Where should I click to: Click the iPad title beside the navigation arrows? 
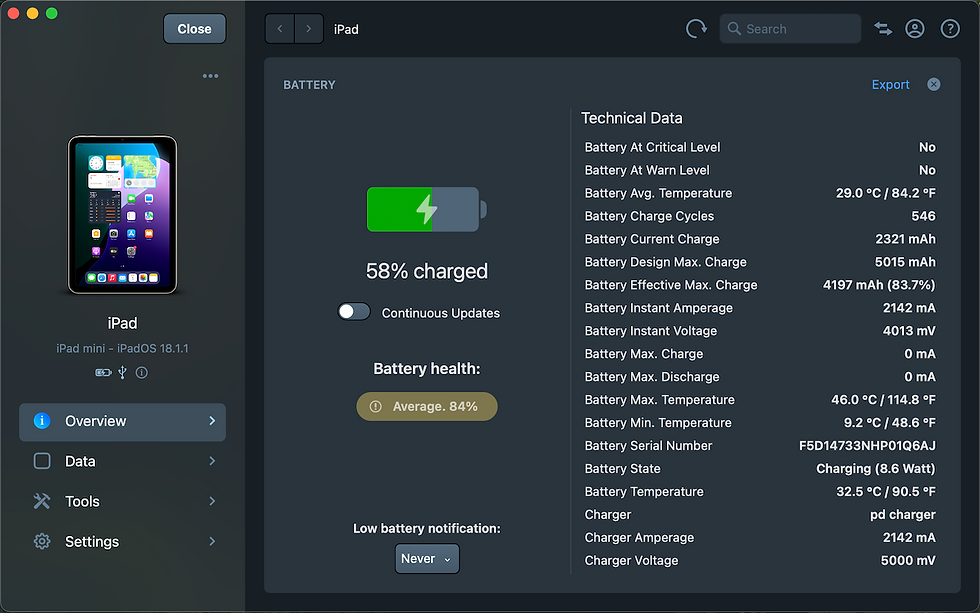[x=346, y=29]
